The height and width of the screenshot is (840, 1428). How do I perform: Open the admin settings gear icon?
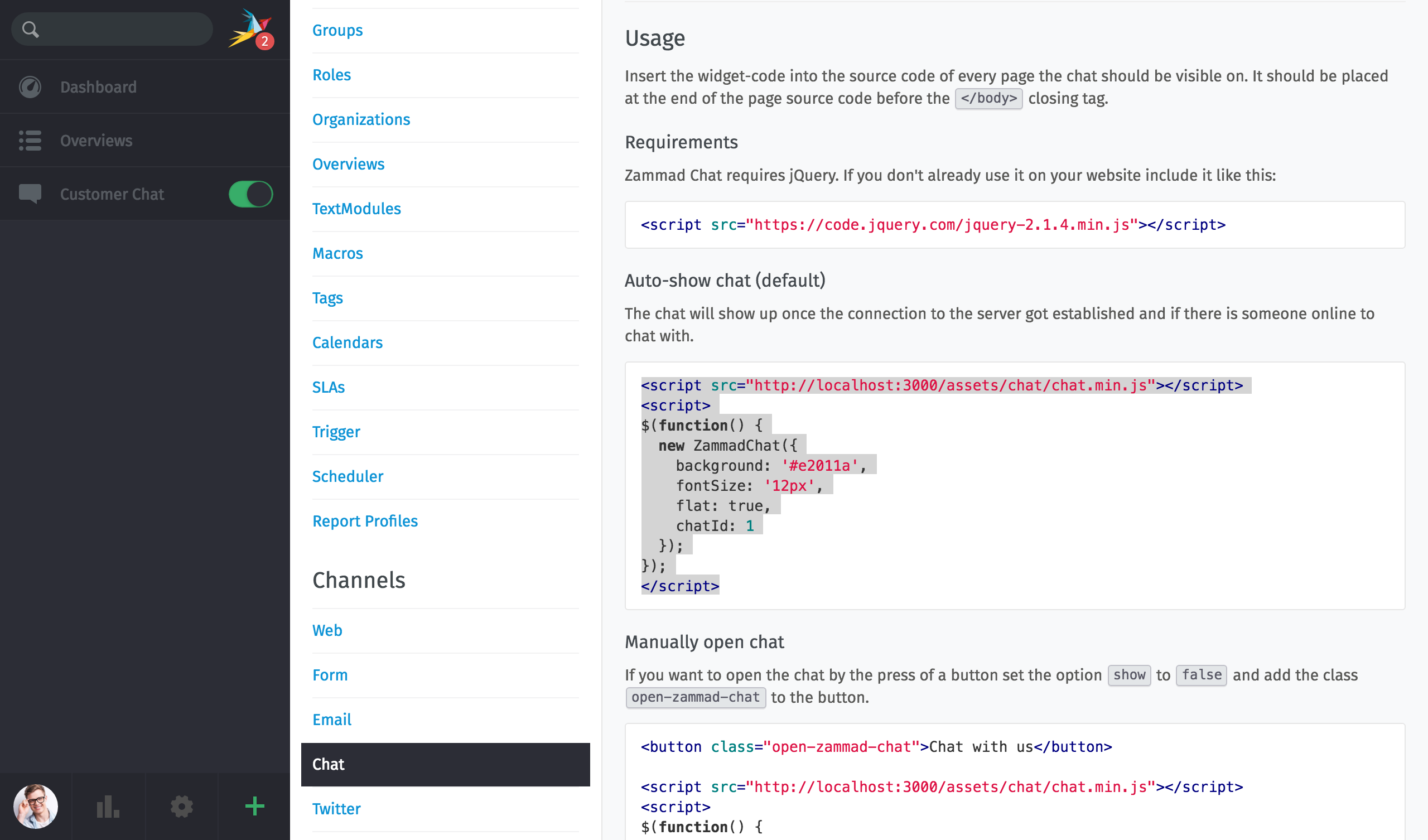[x=181, y=806]
